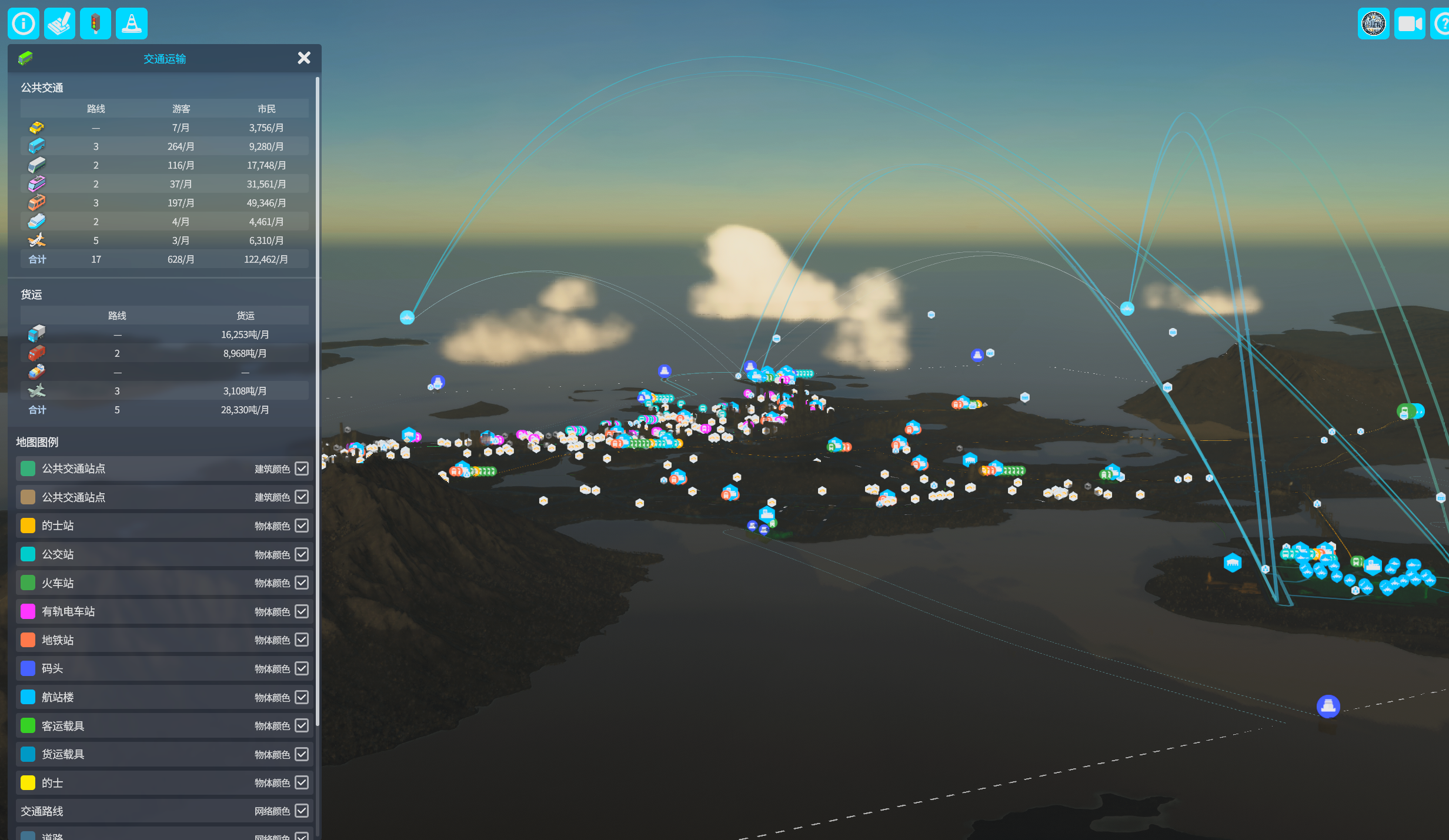This screenshot has width=1449, height=840.
Task: Click the magenta 有轨电车站 color swatch
Action: click(x=28, y=611)
